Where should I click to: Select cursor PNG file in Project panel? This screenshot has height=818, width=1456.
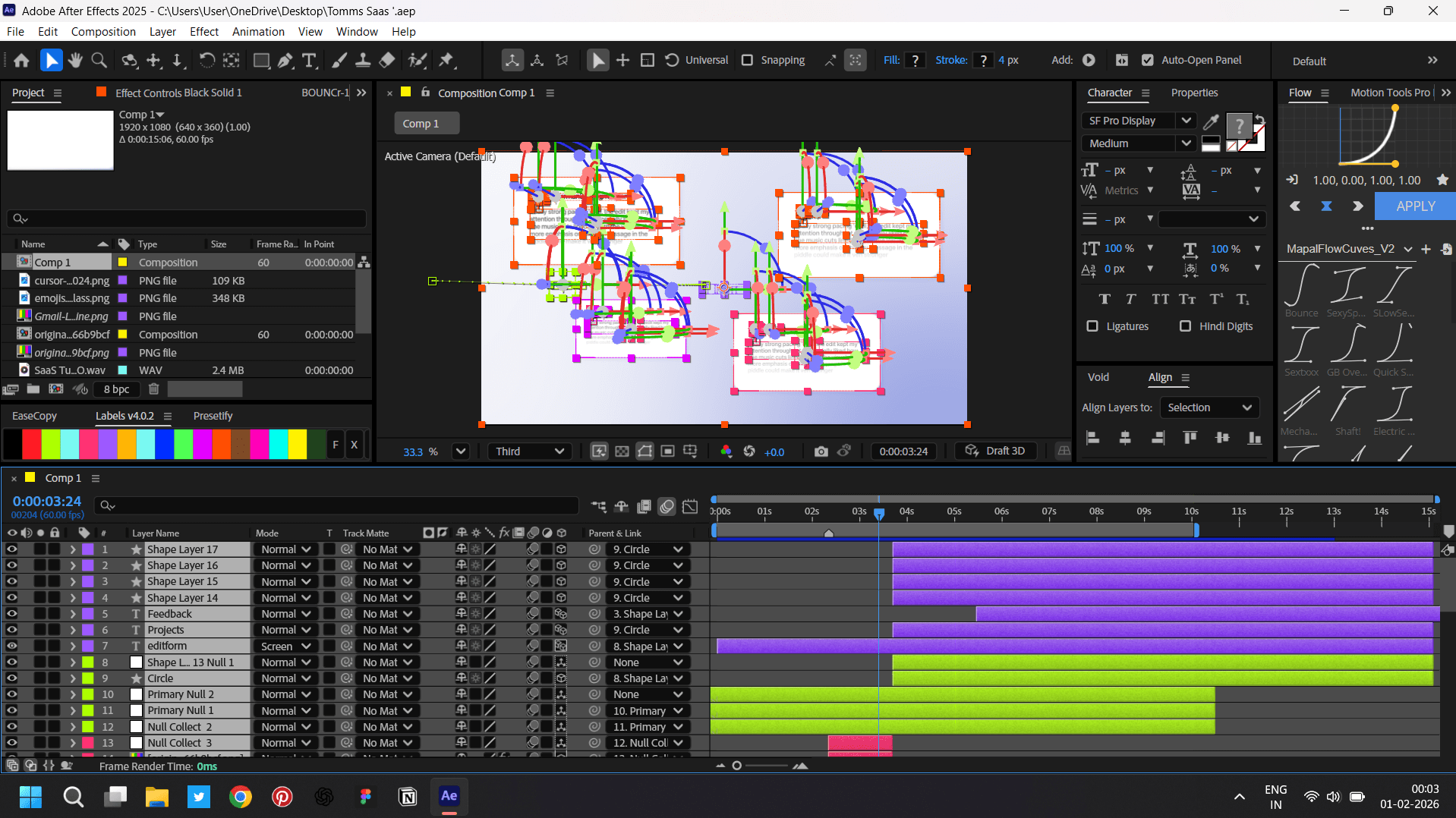(71, 281)
